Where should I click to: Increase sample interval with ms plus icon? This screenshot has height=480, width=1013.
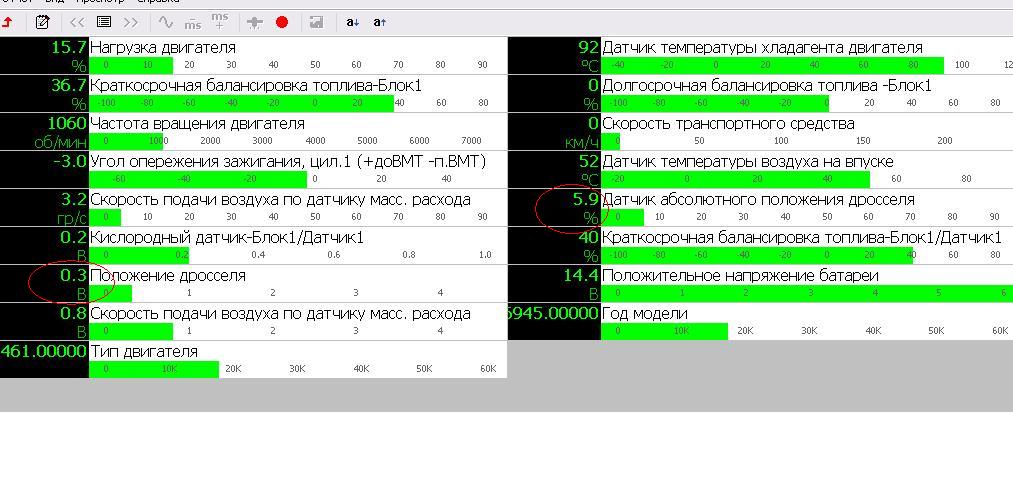click(x=220, y=21)
